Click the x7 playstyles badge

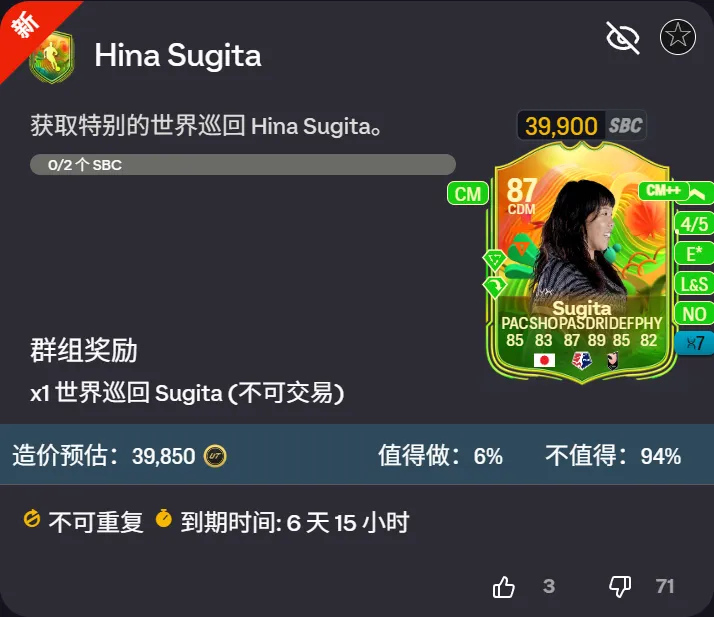click(695, 343)
